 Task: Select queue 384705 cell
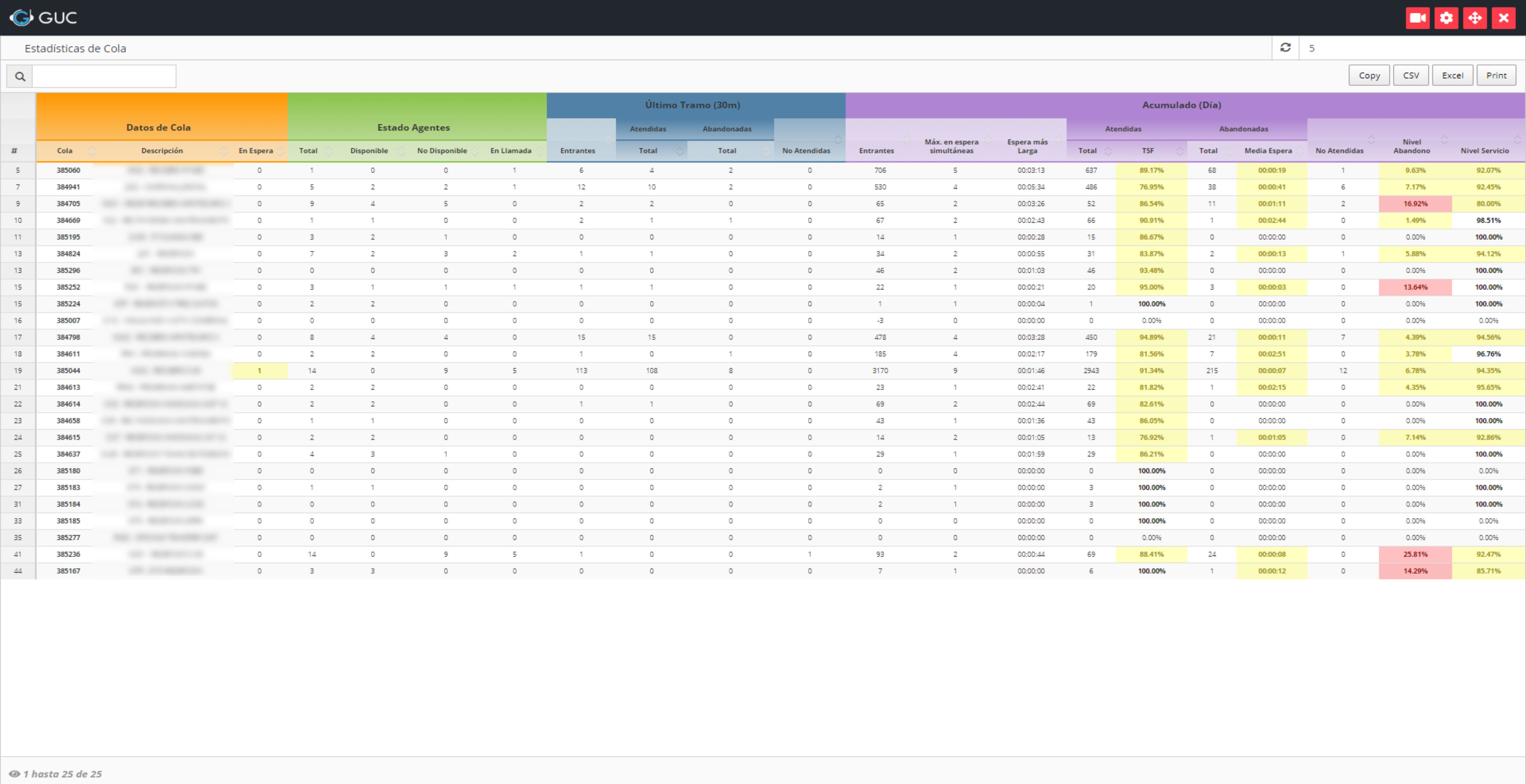coord(68,204)
